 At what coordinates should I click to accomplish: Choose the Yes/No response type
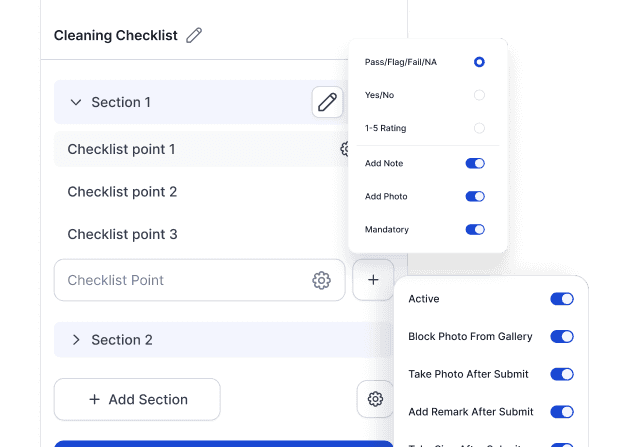(x=479, y=95)
